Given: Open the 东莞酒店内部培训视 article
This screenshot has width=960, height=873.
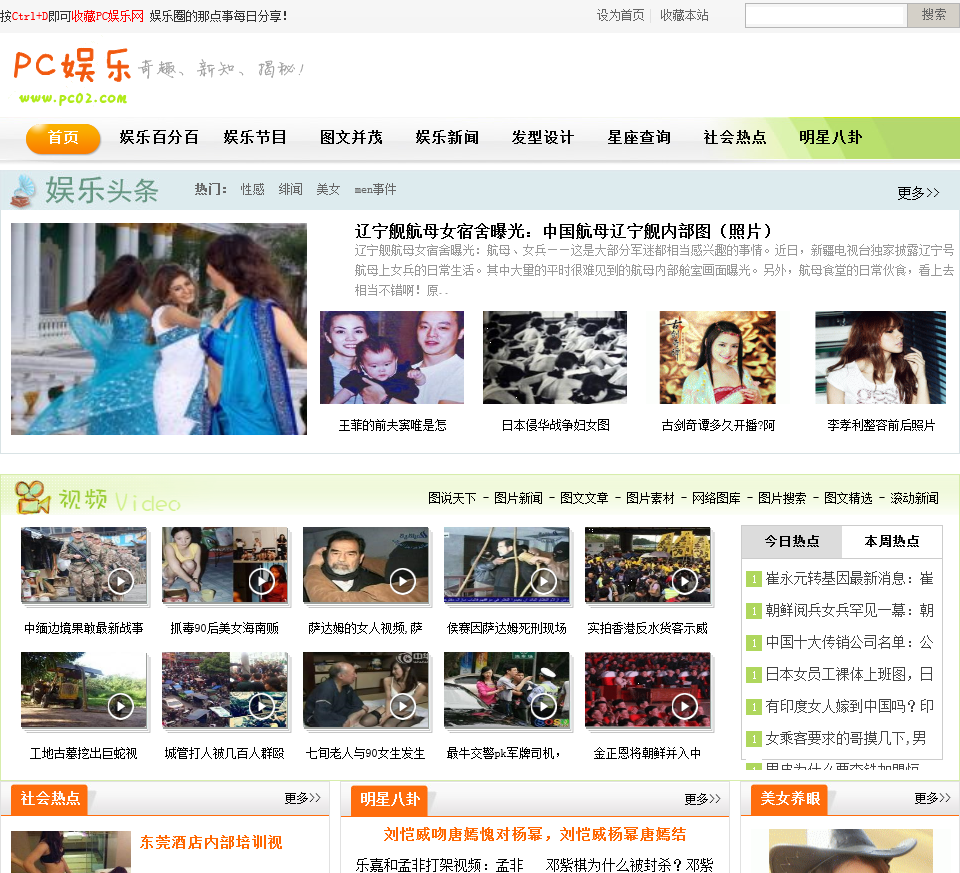Looking at the screenshot, I should pos(211,842).
